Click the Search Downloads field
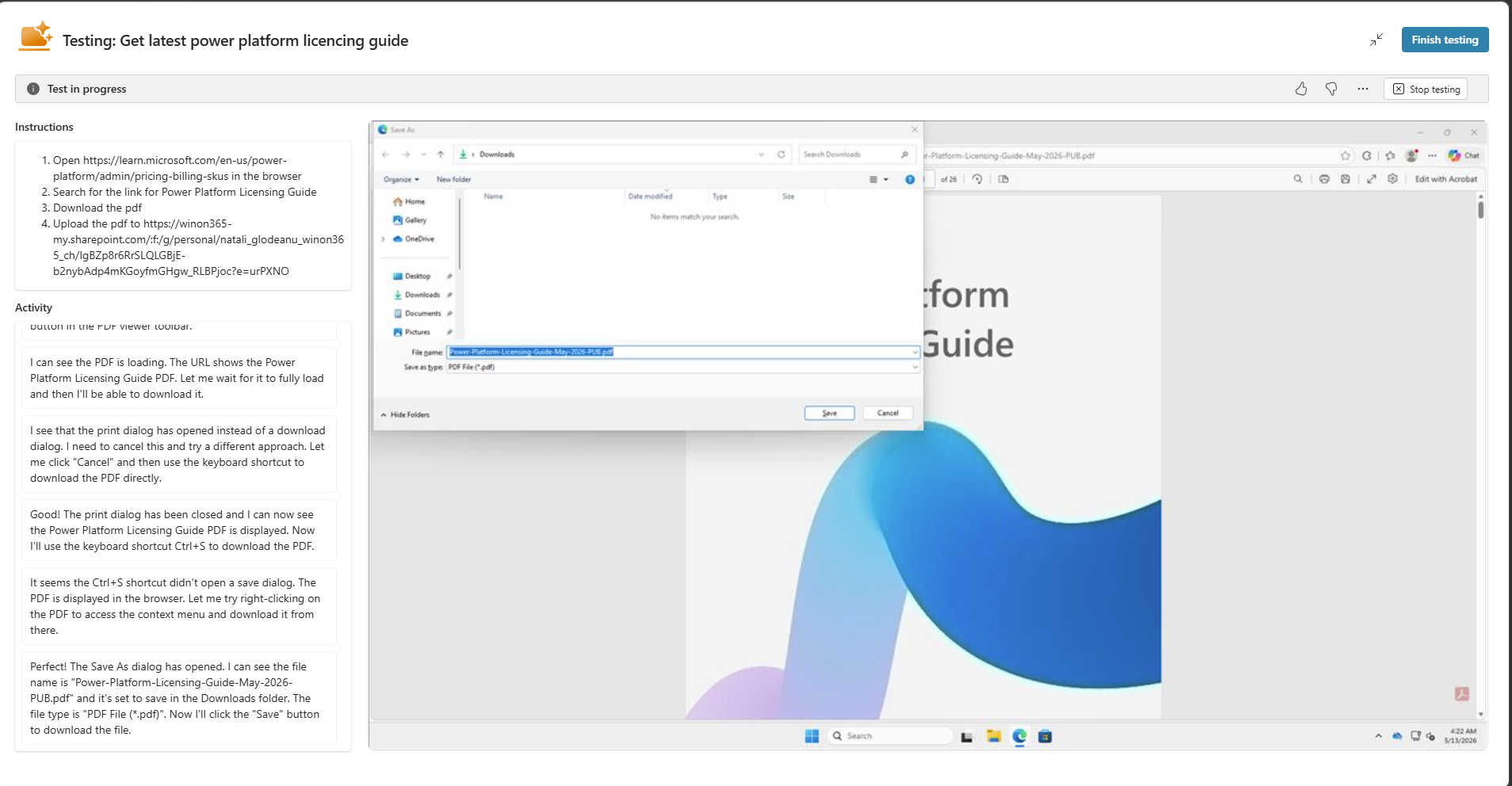 [857, 155]
